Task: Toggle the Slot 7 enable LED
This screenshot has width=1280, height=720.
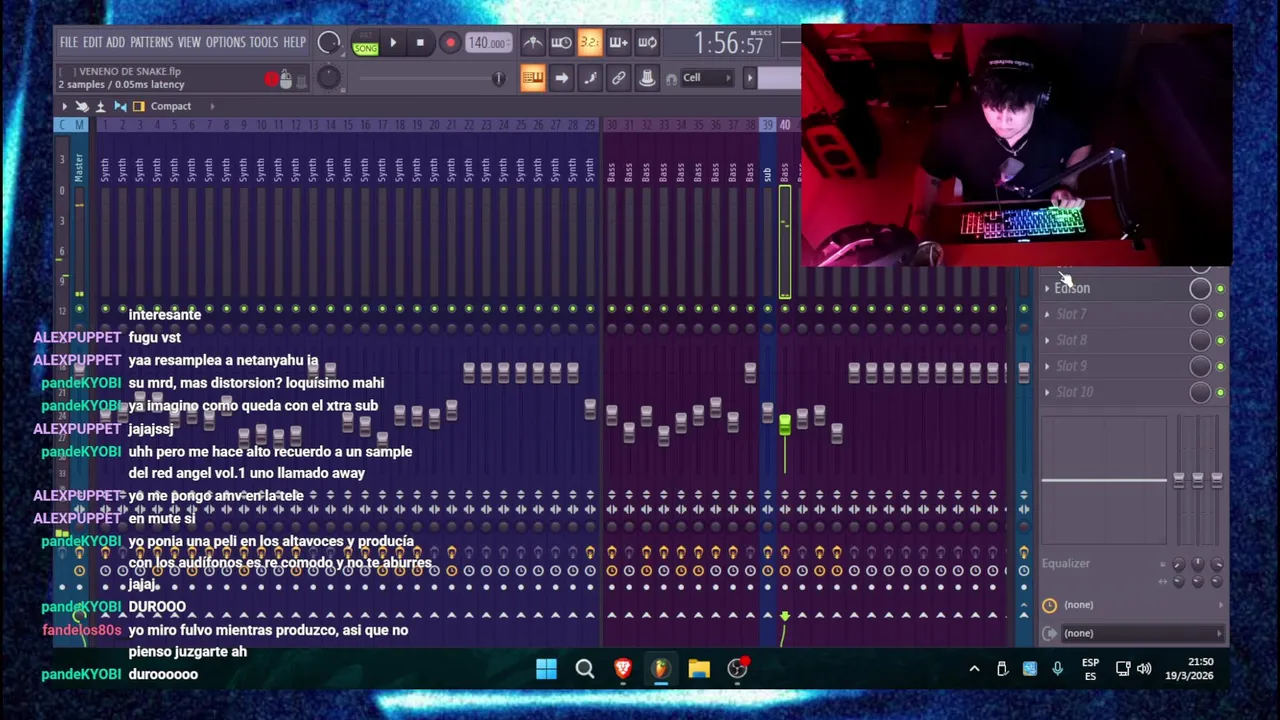Action: point(1220,315)
